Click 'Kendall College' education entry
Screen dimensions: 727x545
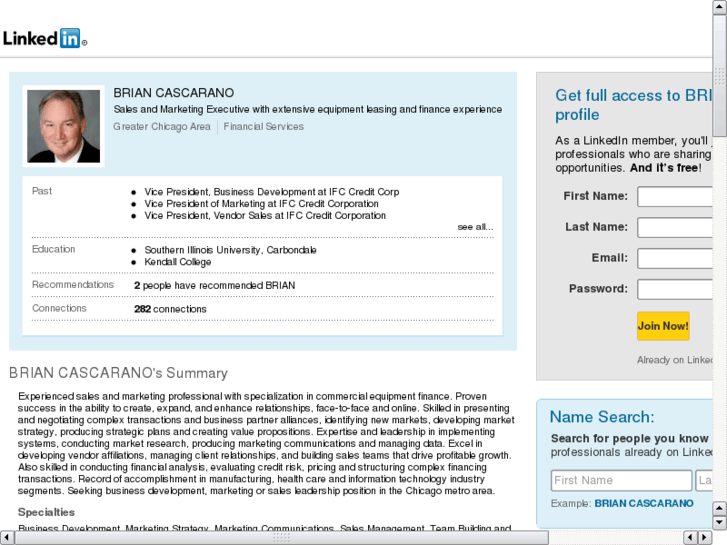point(178,262)
